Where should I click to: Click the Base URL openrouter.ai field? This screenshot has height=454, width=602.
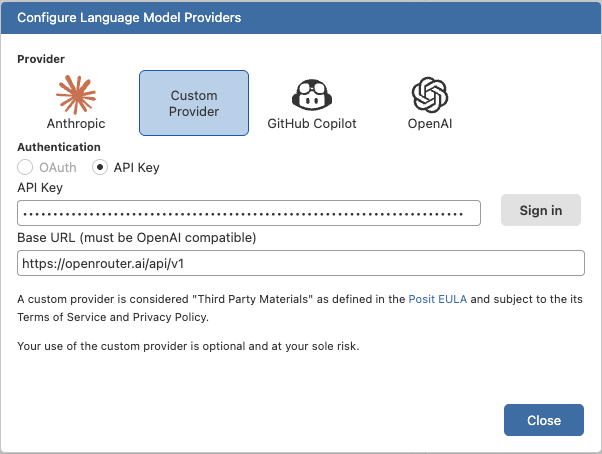click(x=300, y=262)
